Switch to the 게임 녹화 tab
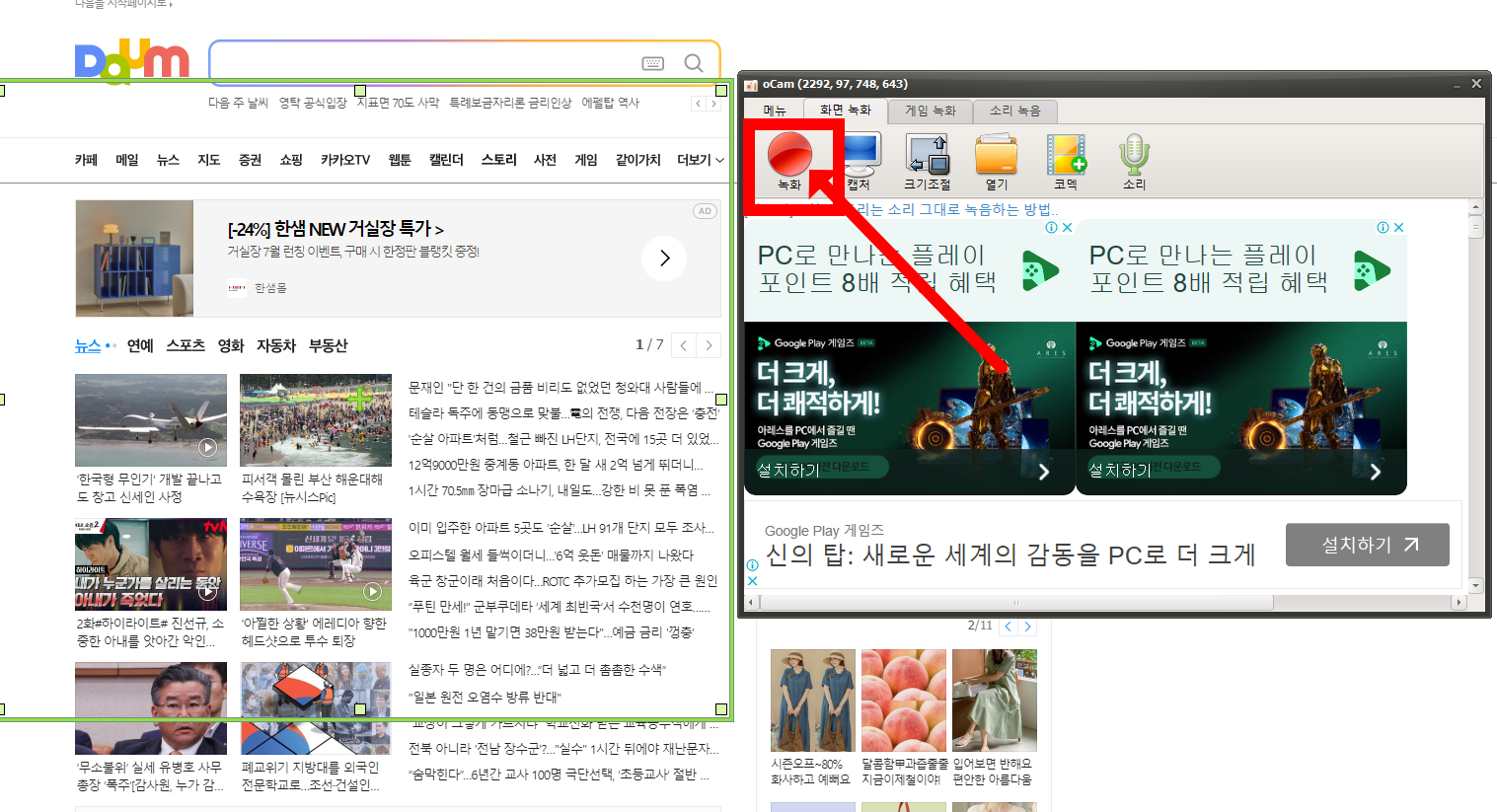The image size is (1497, 812). click(x=929, y=111)
